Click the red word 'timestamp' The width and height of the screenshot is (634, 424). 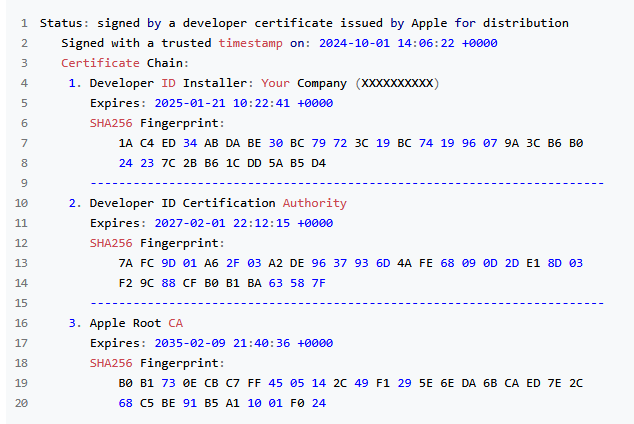(250, 43)
